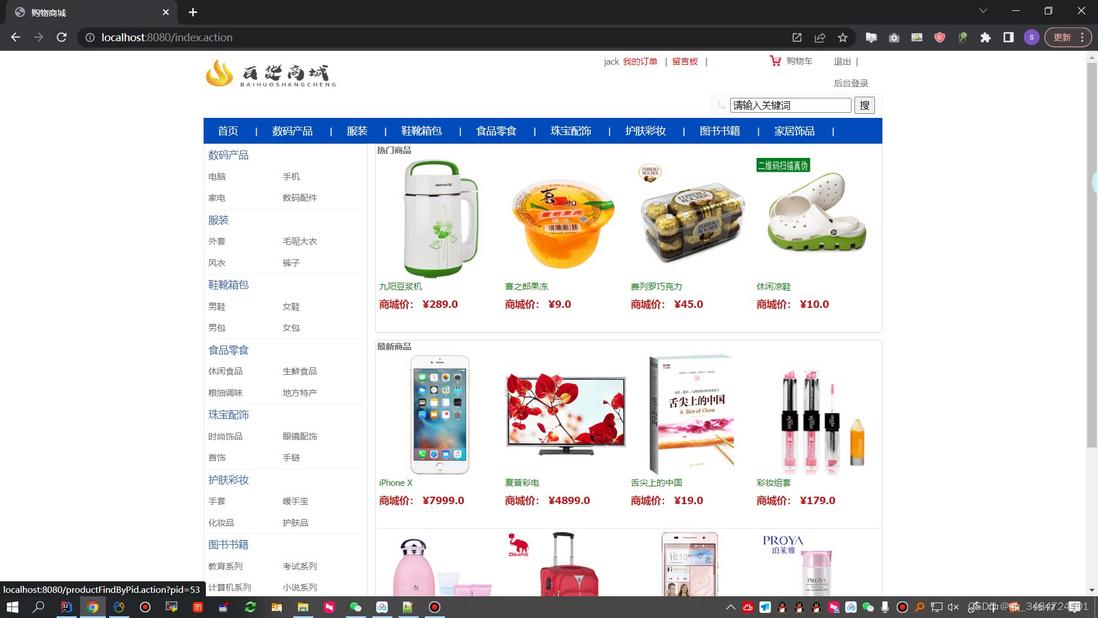Focus the 请输入关键词 search field
Viewport: 1098px width, 618px height.
pos(791,105)
